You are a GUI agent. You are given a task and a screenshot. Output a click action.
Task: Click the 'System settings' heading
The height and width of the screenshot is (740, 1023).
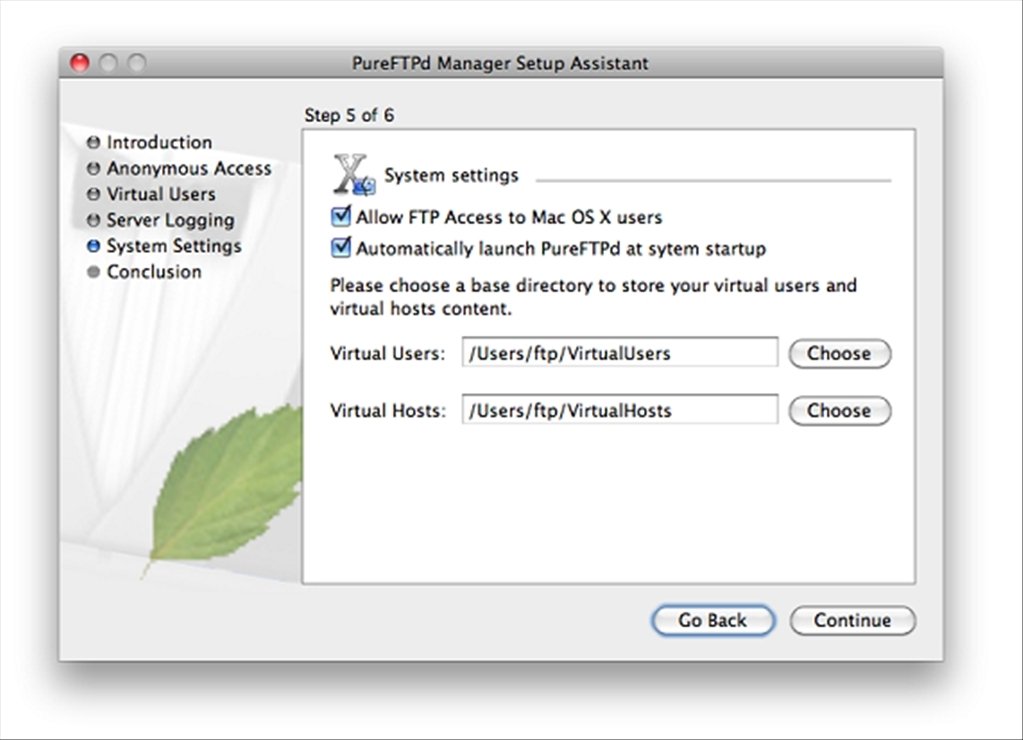point(451,175)
